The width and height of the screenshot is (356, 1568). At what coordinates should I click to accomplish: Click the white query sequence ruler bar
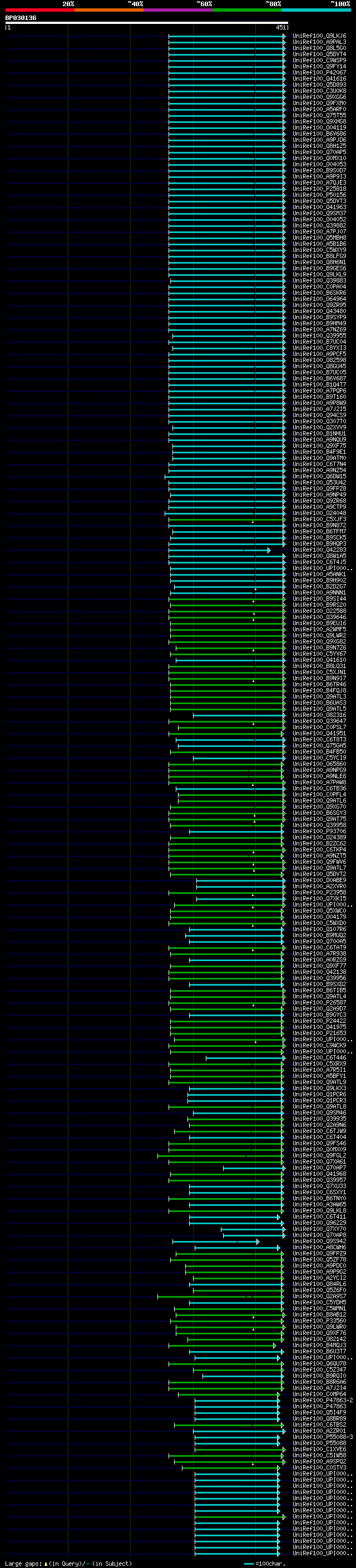(147, 23)
